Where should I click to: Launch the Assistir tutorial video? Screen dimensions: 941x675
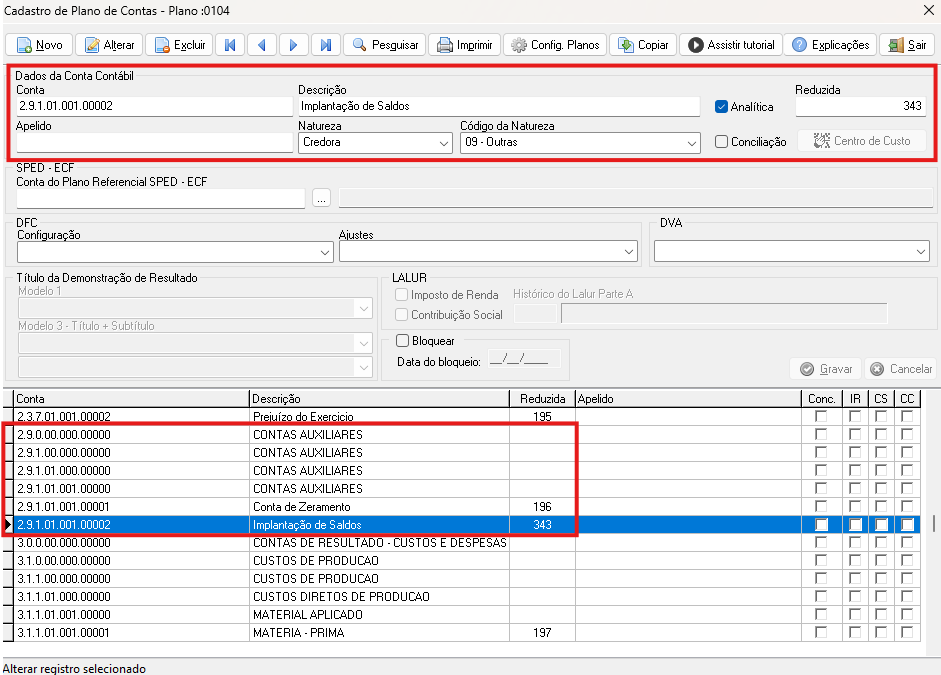tap(731, 45)
